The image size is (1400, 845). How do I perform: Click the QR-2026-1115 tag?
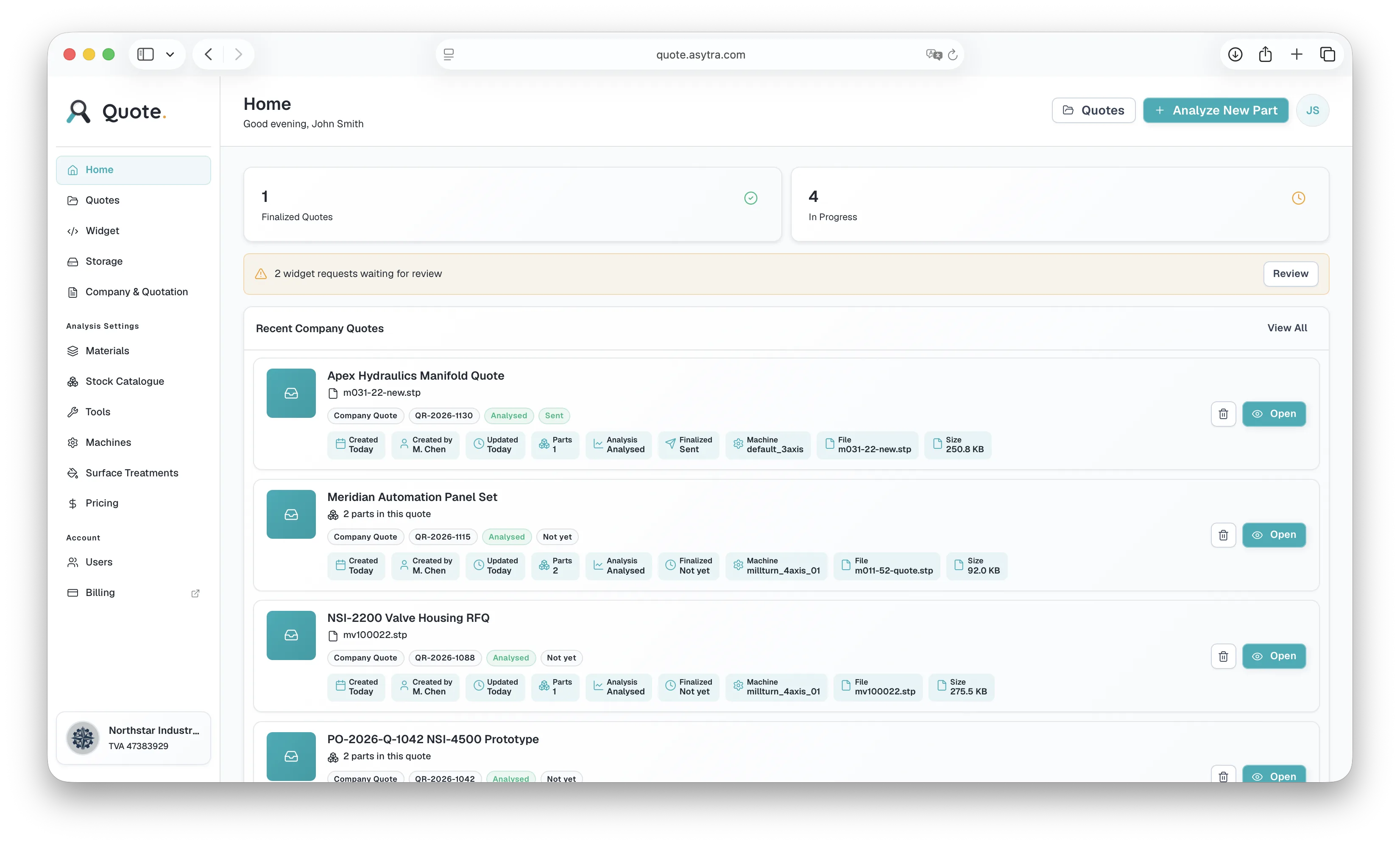coord(442,537)
